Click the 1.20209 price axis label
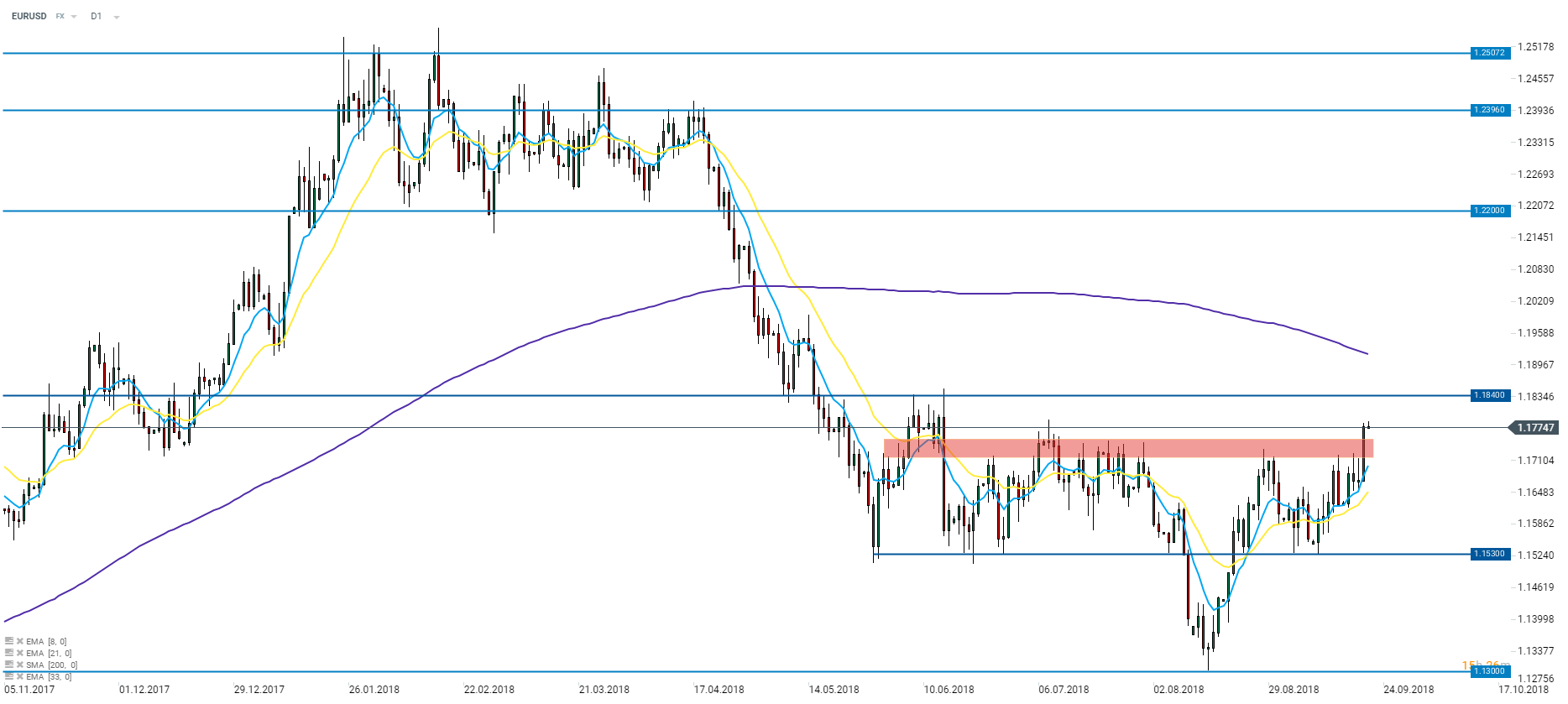This screenshot has height=704, width=1568. [x=1536, y=301]
